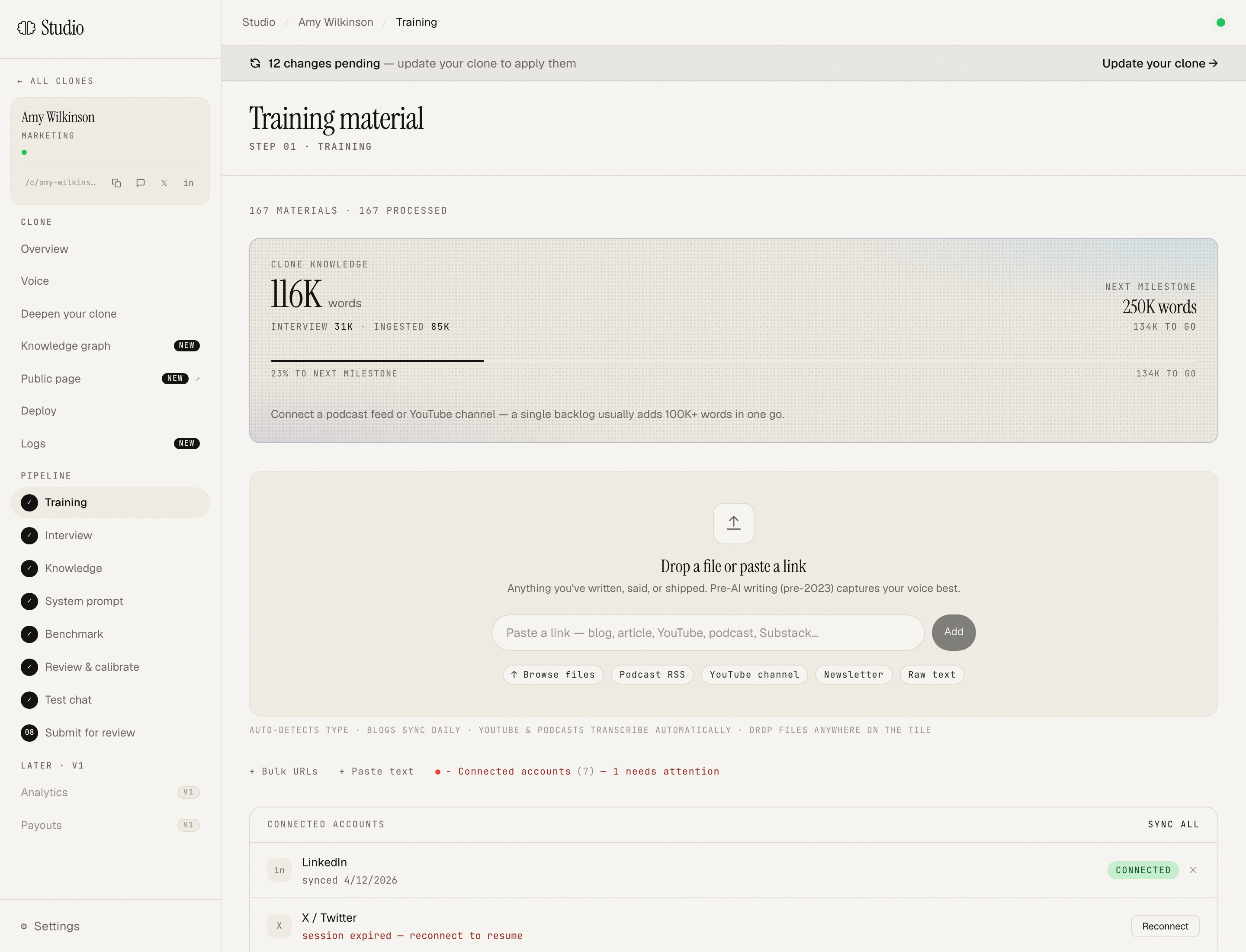The image size is (1246, 952).
Task: Click the Add link button
Action: pos(954,632)
